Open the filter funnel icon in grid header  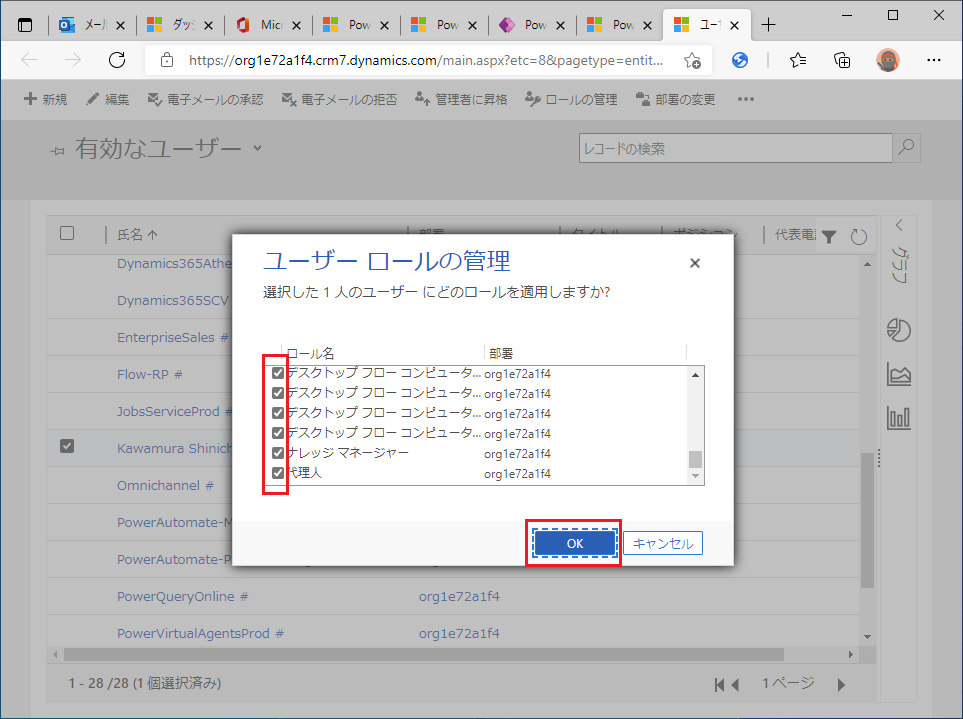[x=829, y=236]
